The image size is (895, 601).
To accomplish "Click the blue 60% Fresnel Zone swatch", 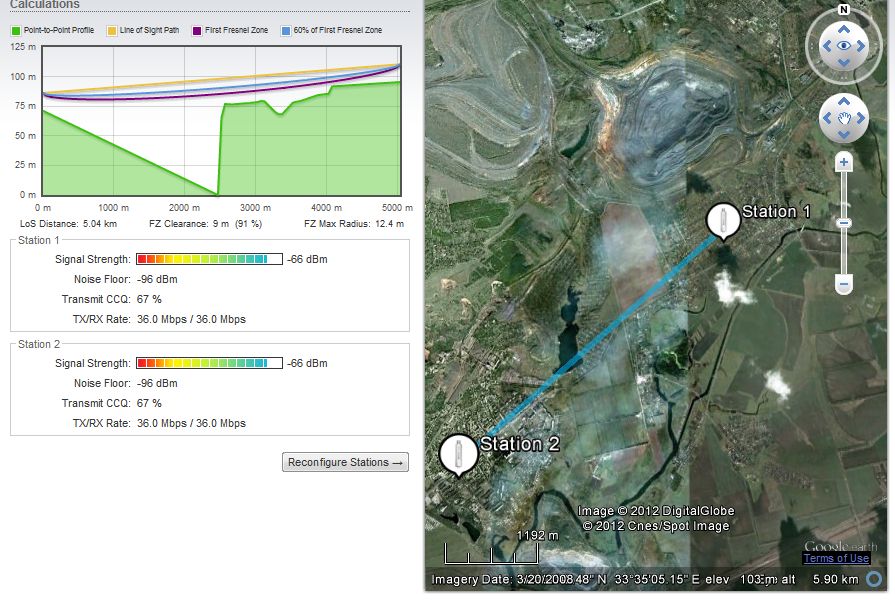I will pyautogui.click(x=286, y=31).
